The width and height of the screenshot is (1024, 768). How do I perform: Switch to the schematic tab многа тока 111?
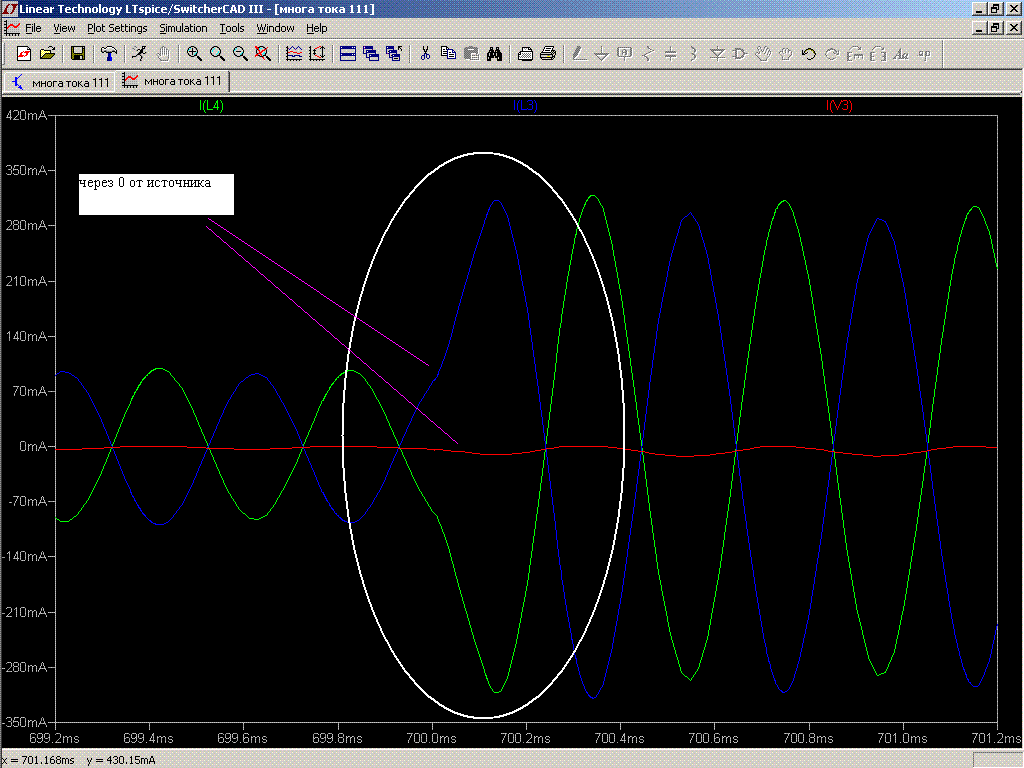point(61,82)
